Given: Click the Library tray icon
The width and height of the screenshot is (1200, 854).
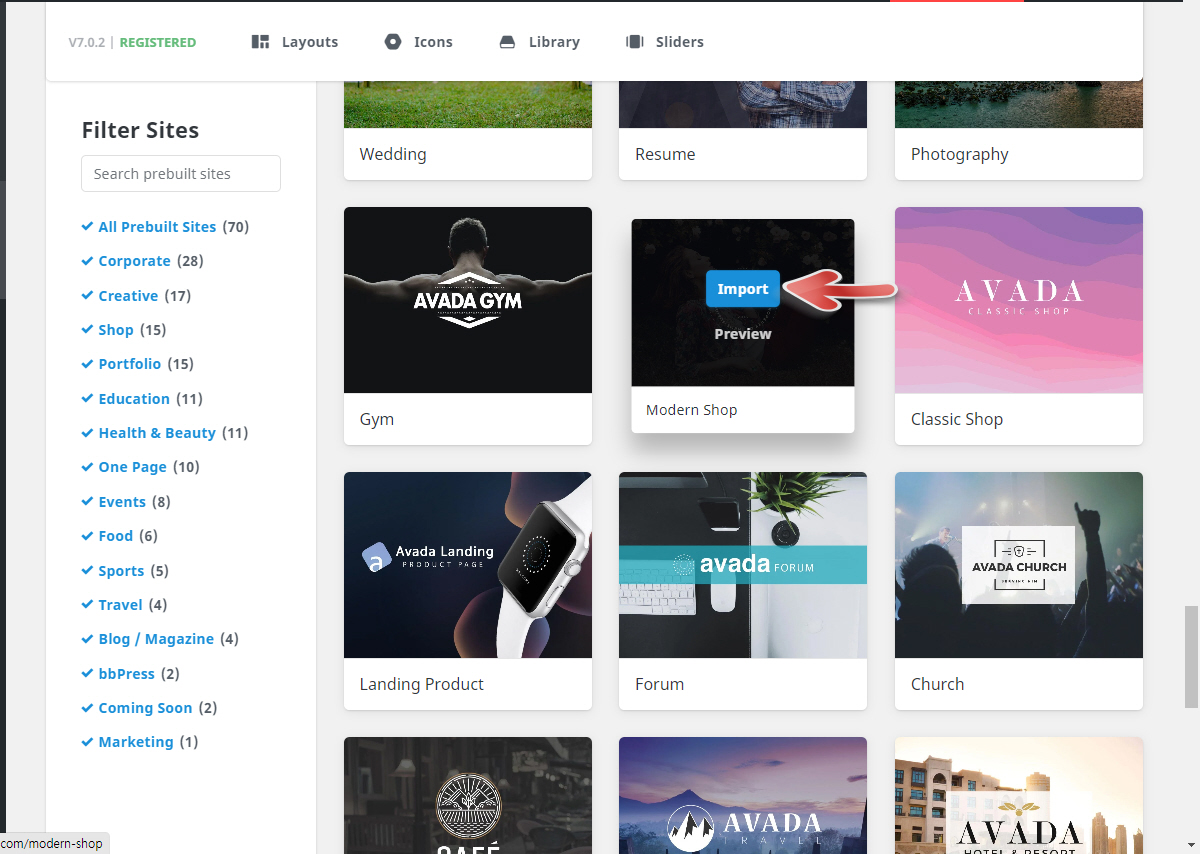Looking at the screenshot, I should 508,42.
